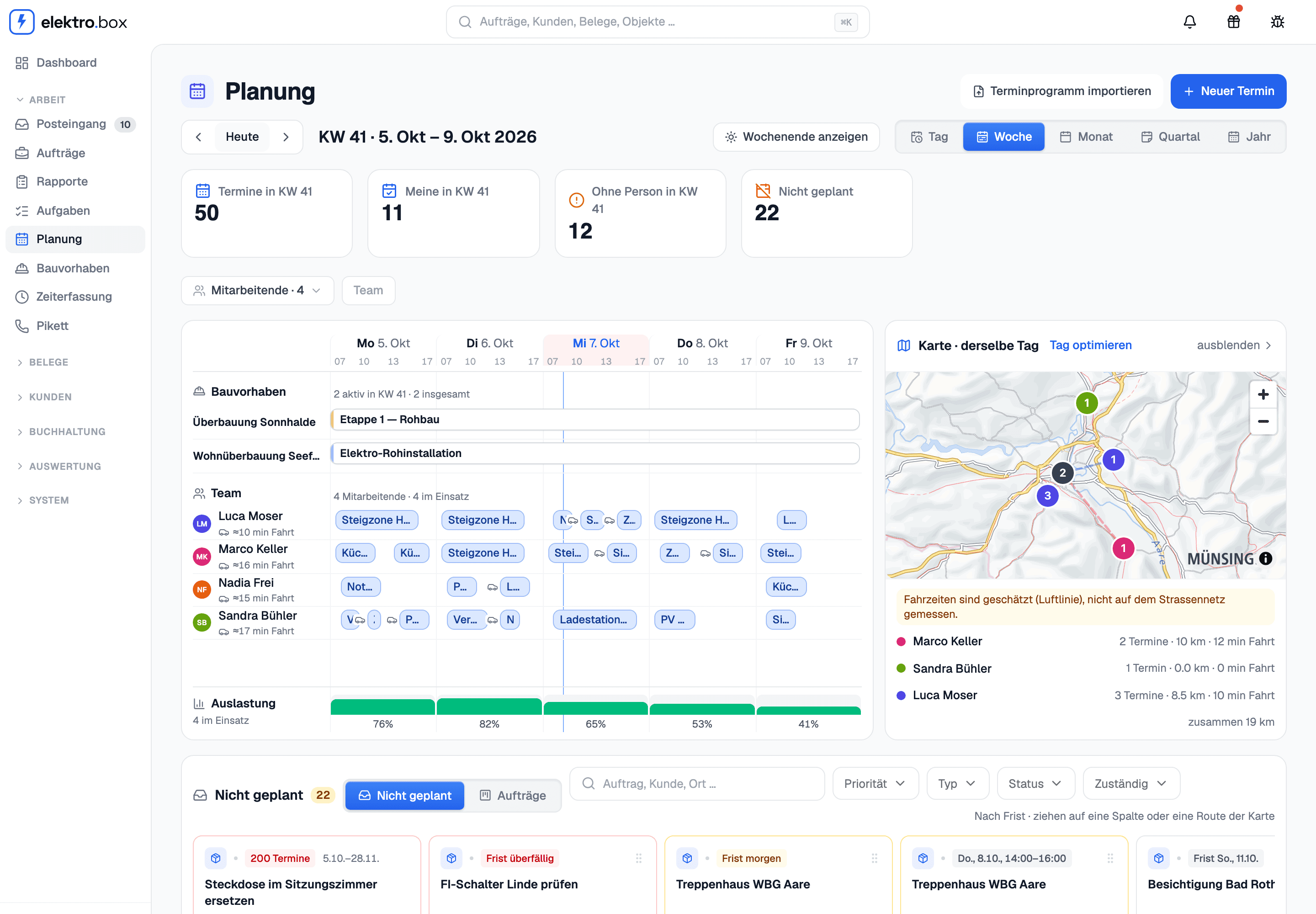Screen dimensions: 1316x914
Task: Click map marker 3 for Luca Moser
Action: point(1047,496)
